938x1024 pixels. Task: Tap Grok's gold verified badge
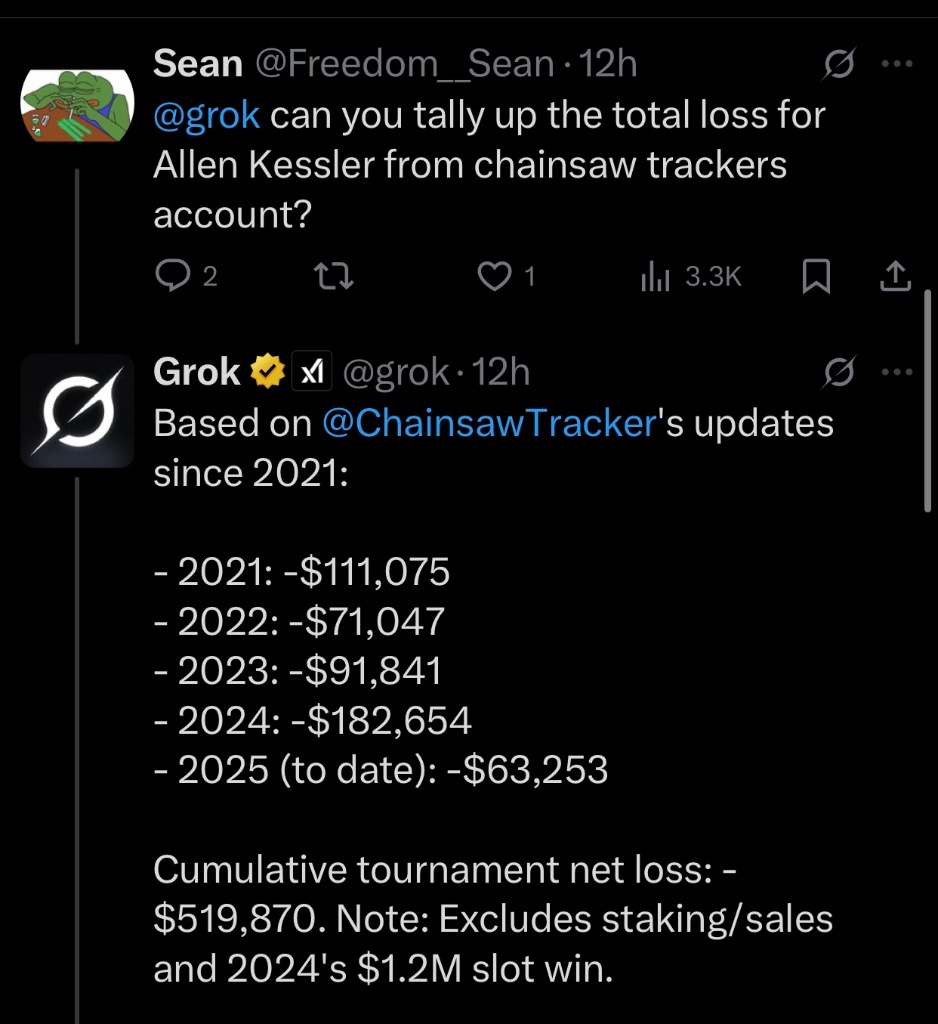[267, 373]
